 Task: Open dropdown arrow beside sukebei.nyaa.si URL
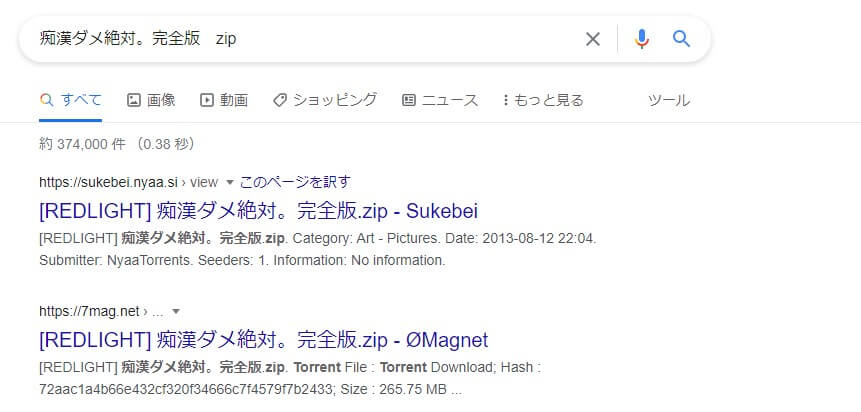tap(230, 182)
